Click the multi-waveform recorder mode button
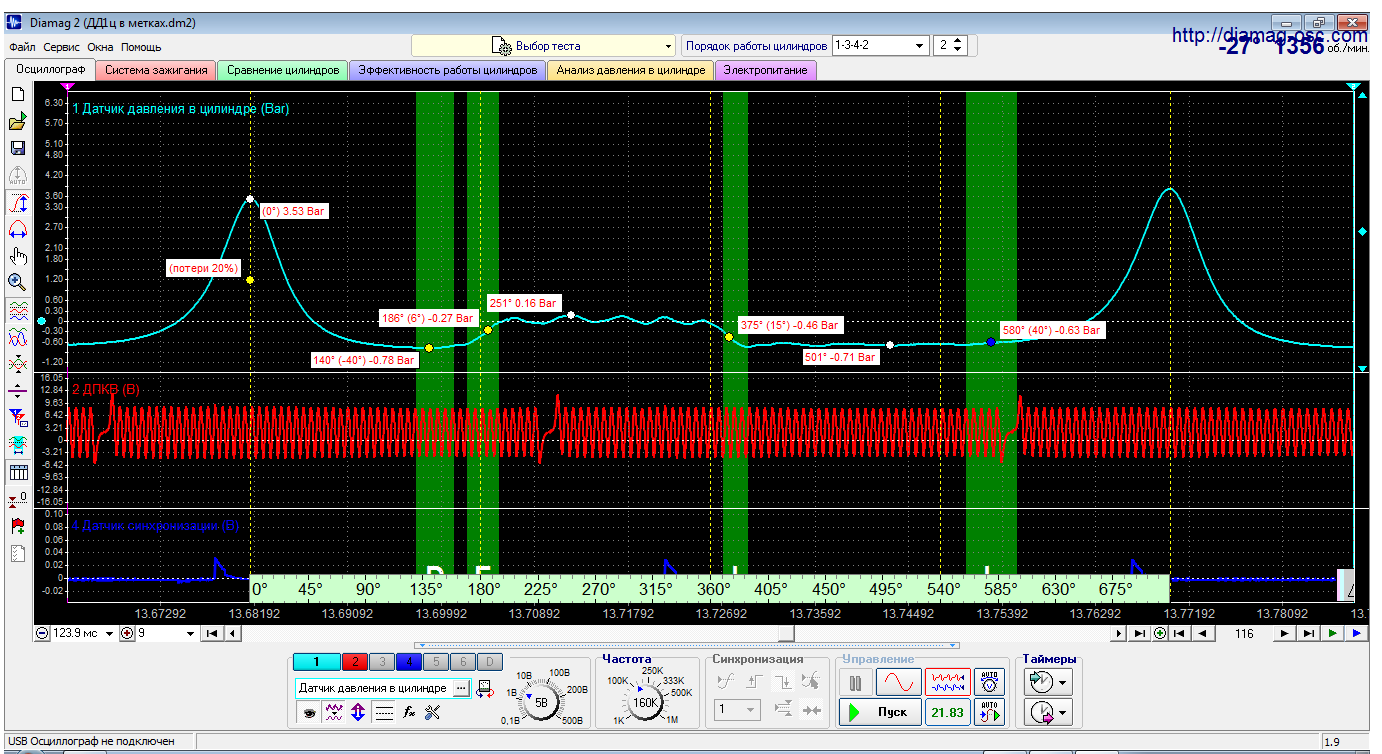 947,682
